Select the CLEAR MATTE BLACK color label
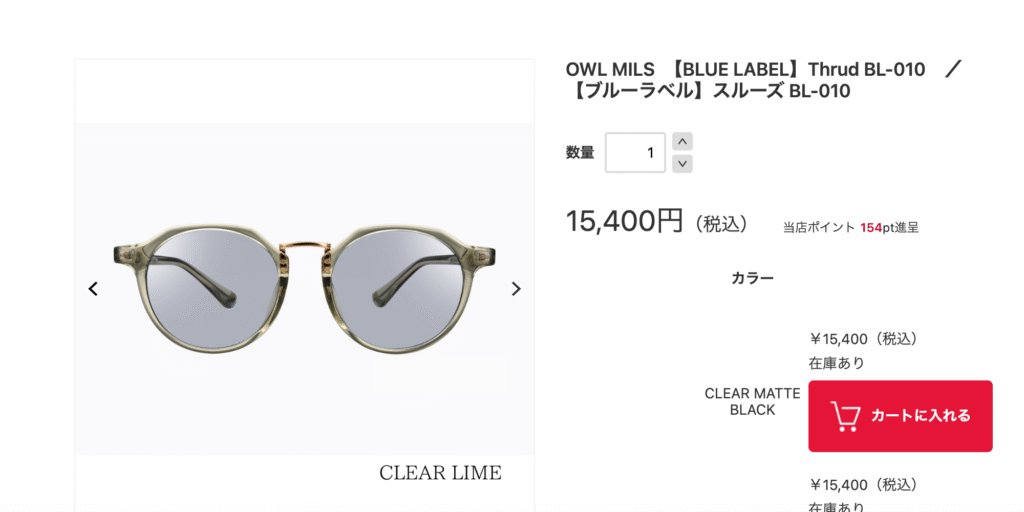 [x=752, y=402]
